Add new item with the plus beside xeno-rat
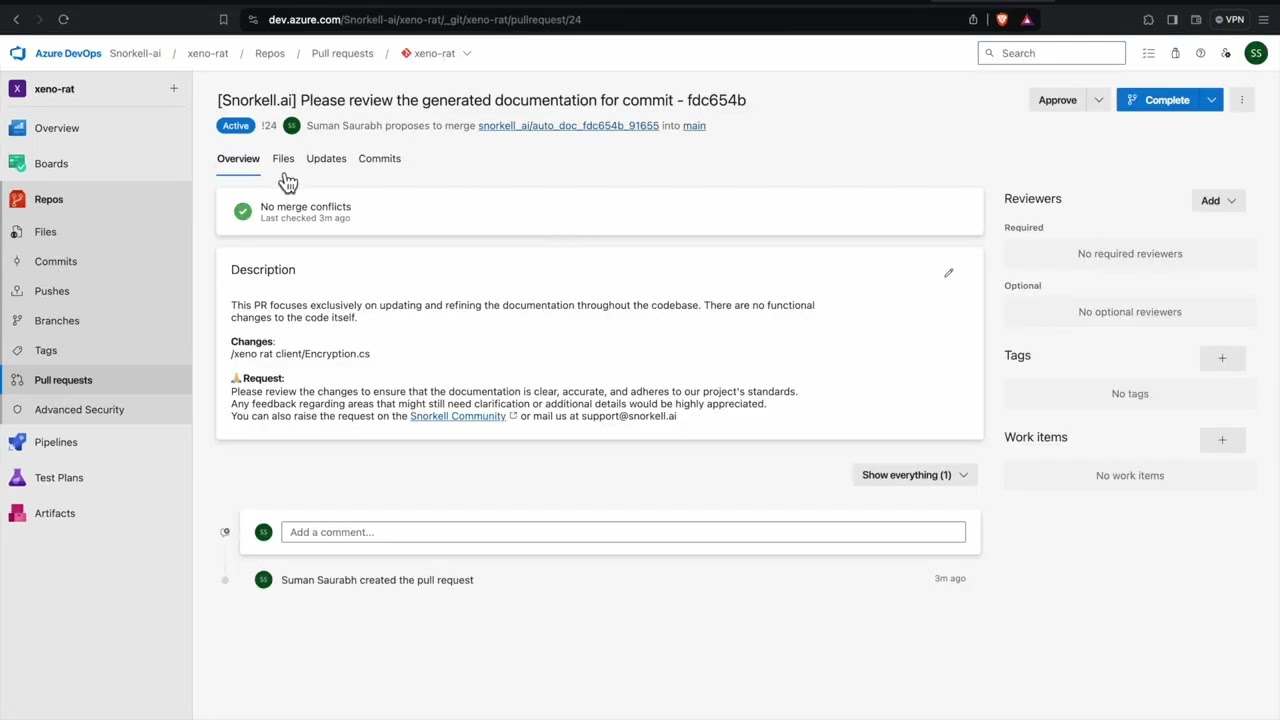 (x=173, y=89)
